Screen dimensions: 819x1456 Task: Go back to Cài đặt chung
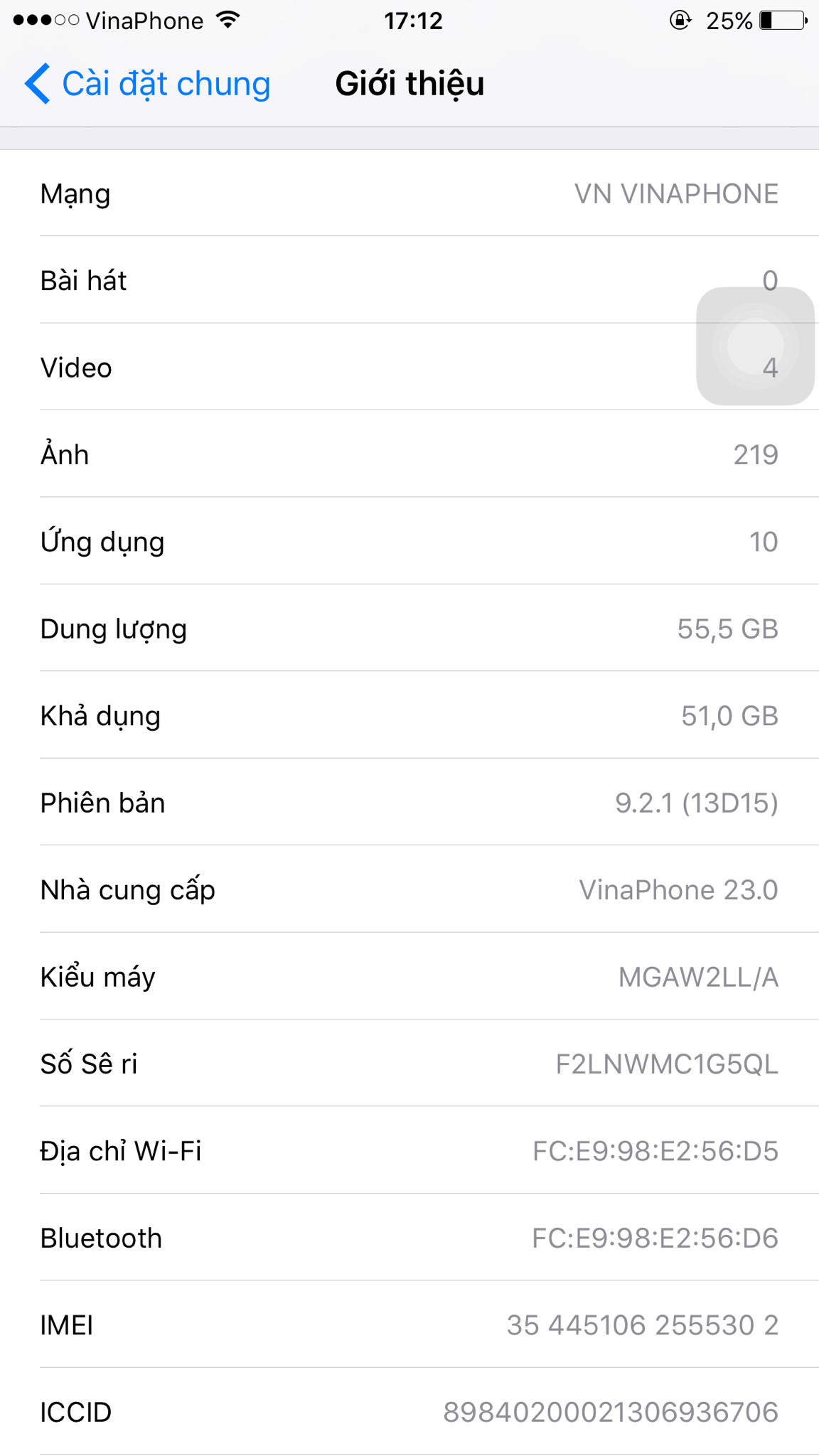click(166, 84)
